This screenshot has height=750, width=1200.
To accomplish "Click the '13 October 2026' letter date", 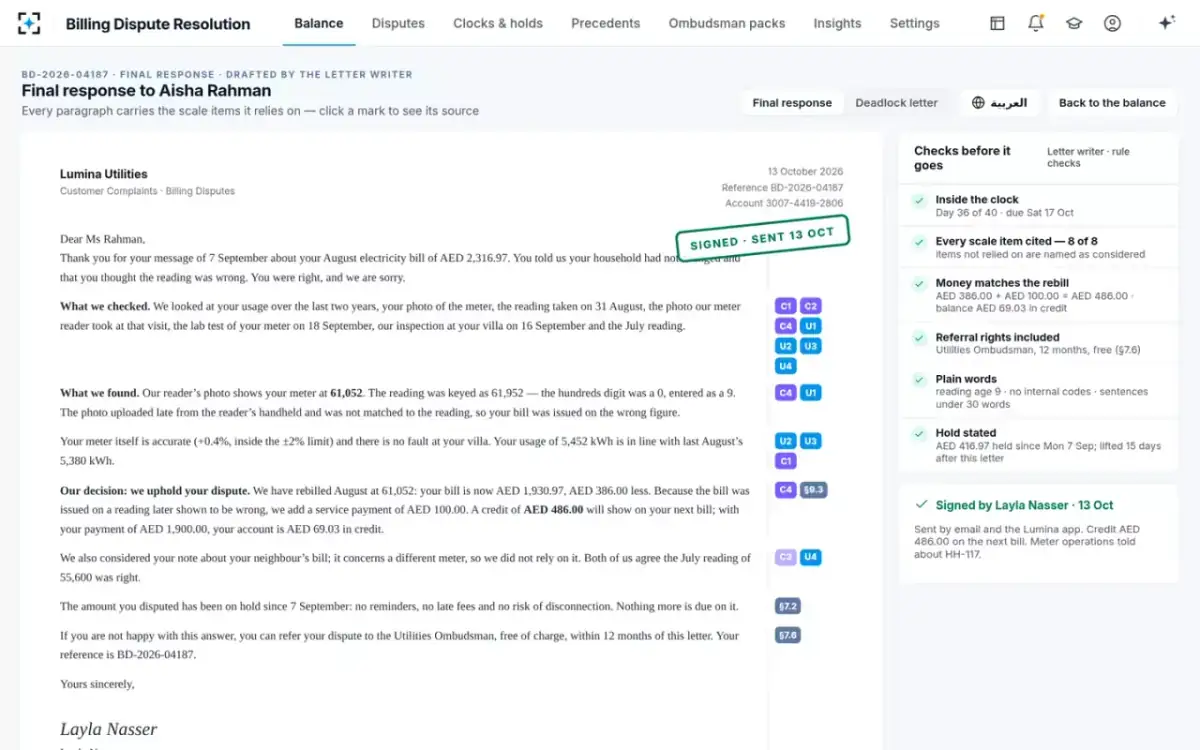I will tap(805, 172).
